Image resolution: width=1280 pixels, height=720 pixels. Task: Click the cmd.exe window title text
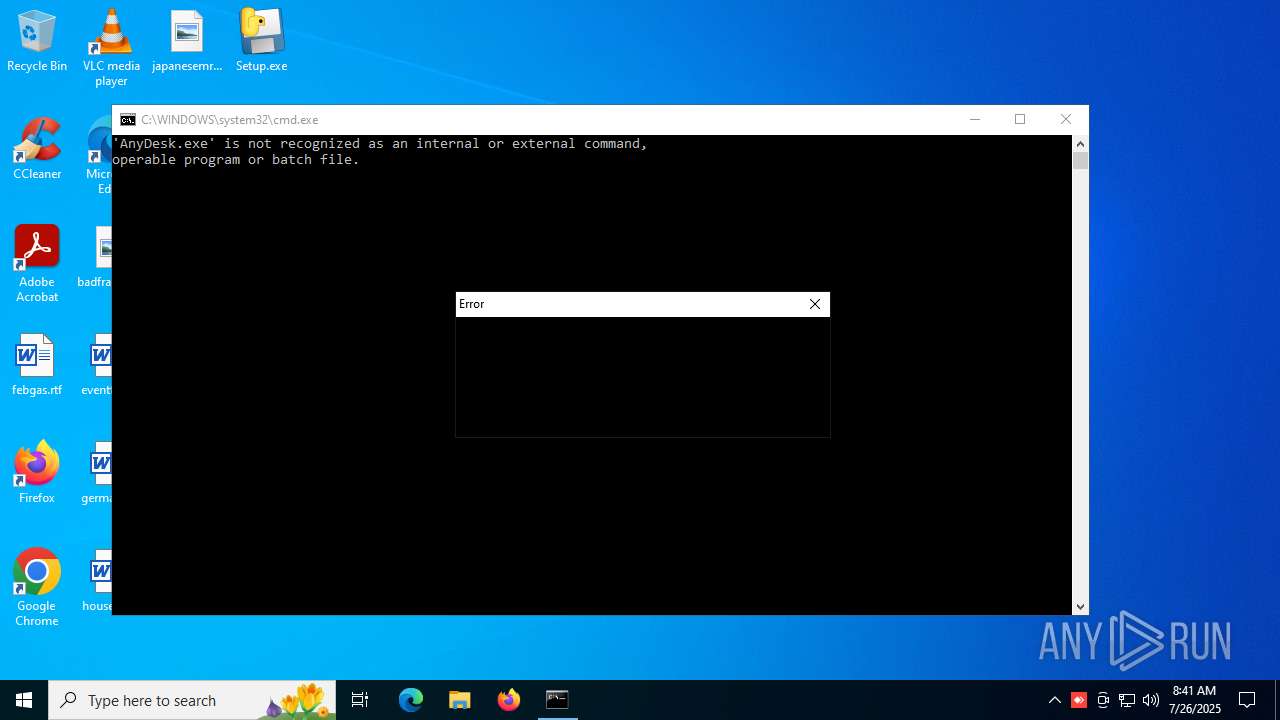tap(230, 120)
